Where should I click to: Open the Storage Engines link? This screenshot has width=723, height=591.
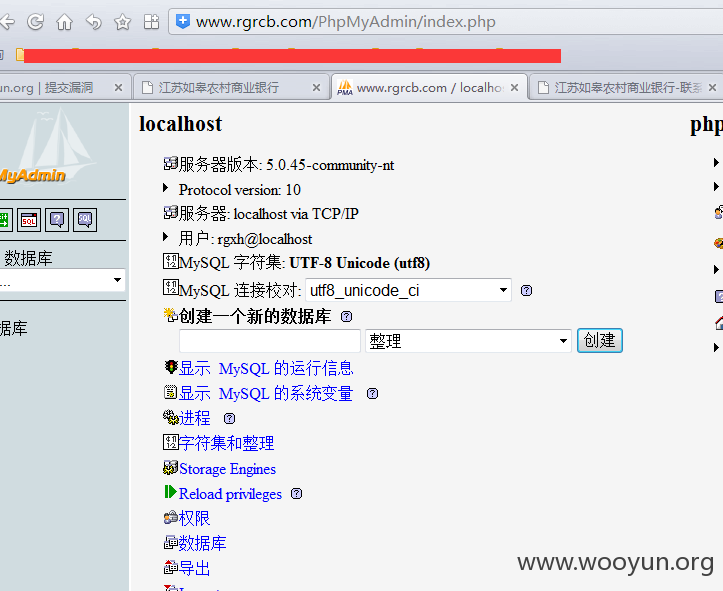point(227,468)
